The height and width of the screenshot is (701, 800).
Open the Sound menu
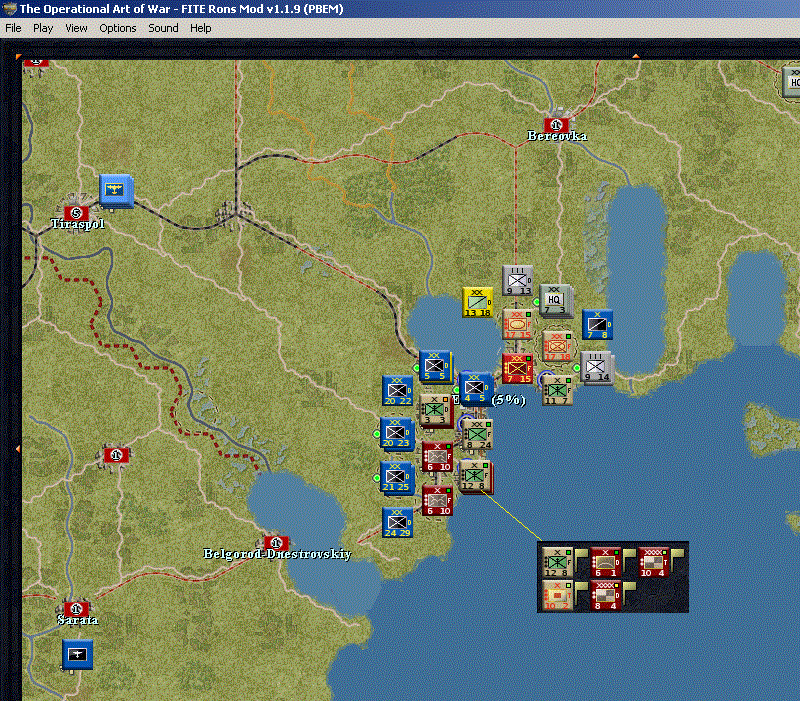pyautogui.click(x=163, y=28)
